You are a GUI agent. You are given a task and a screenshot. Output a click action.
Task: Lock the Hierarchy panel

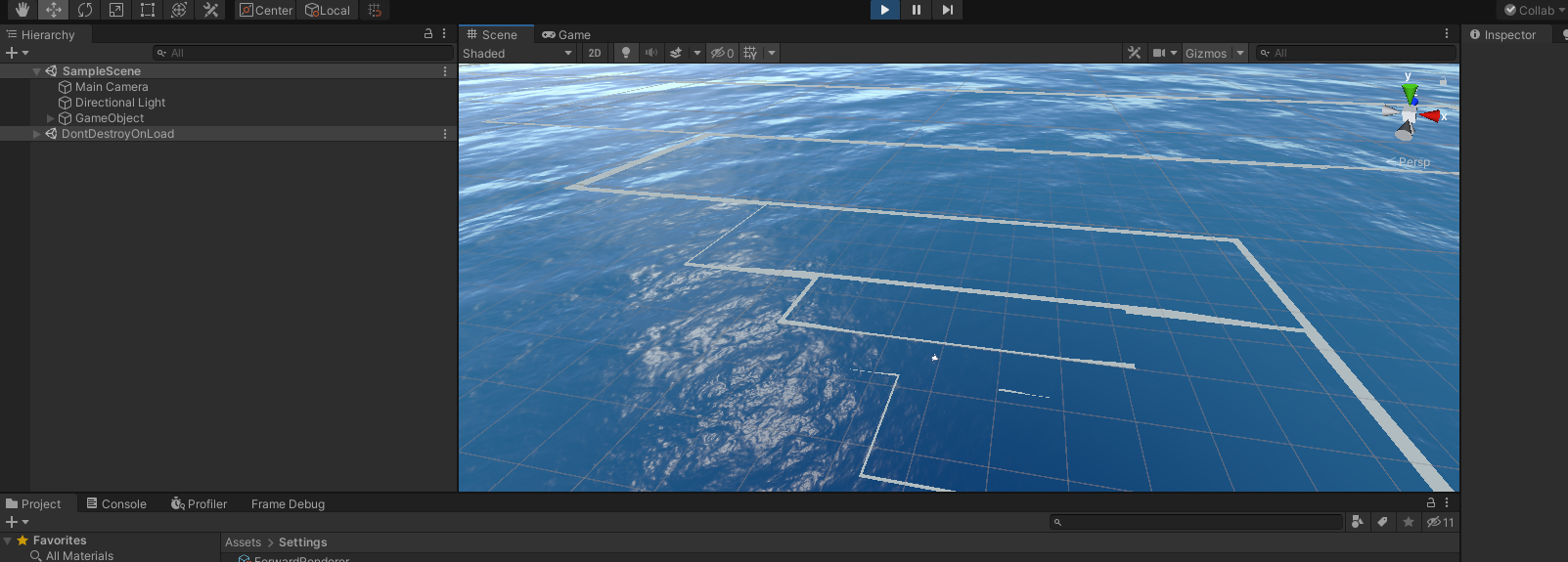coord(428,33)
